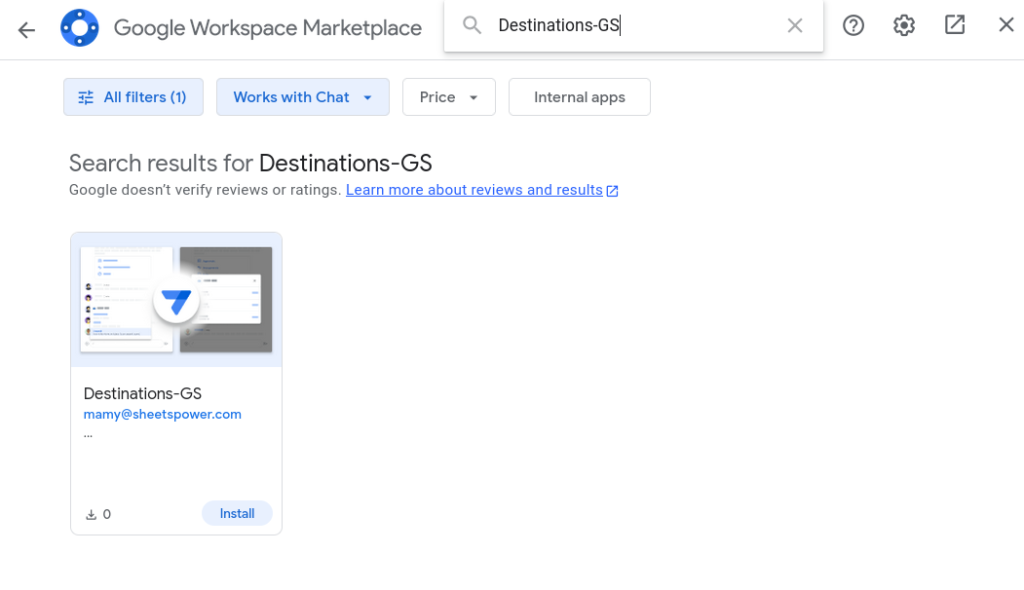
Task: Click the Google Workspace Marketplace title text
Action: (268, 28)
